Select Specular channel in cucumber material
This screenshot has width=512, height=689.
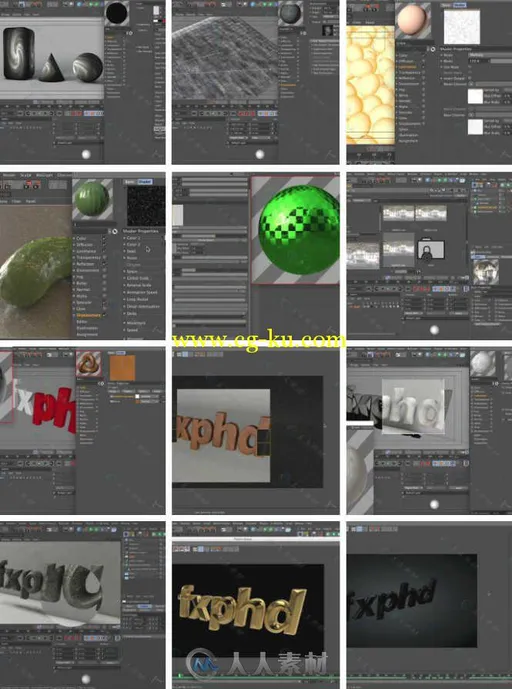[x=84, y=302]
